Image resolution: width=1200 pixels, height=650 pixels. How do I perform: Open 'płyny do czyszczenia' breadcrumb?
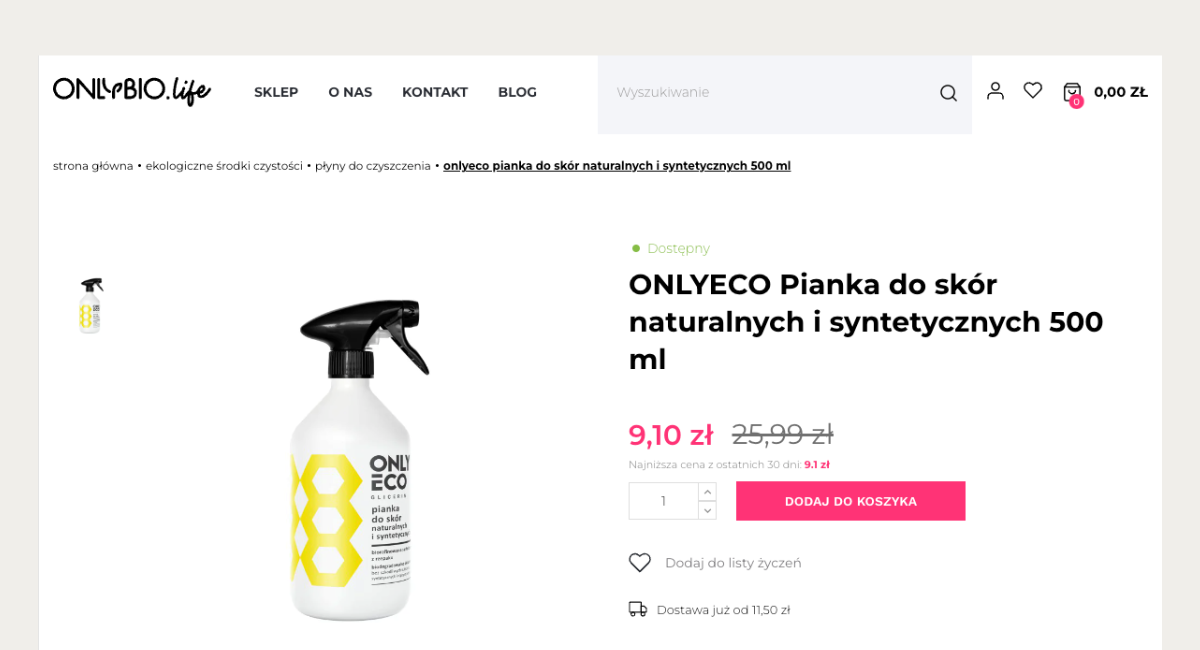coord(373,166)
